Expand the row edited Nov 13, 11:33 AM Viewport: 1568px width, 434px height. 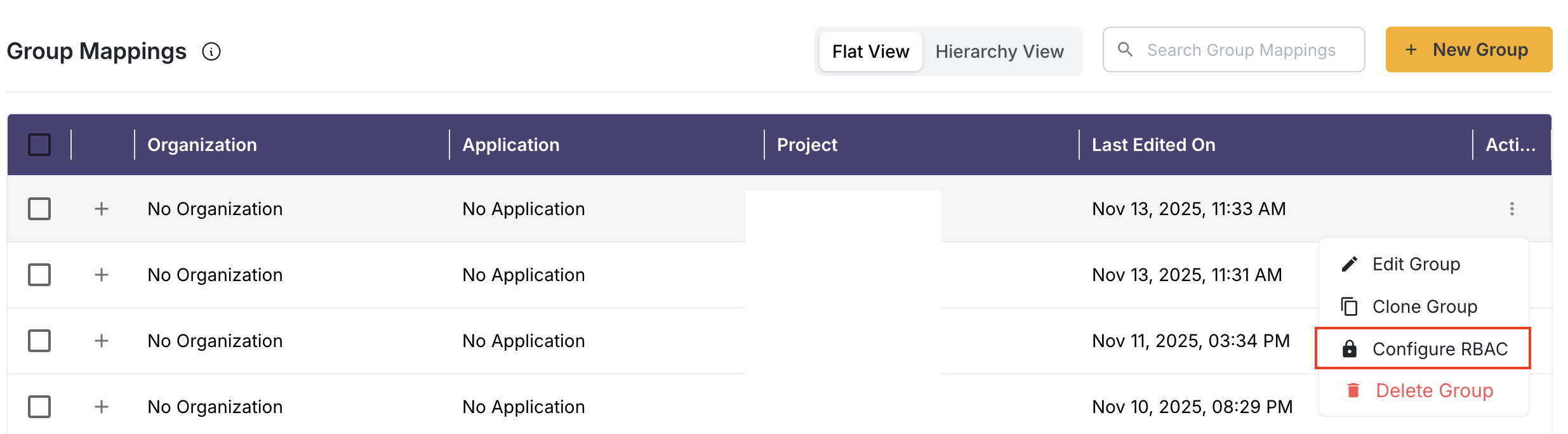click(x=102, y=209)
